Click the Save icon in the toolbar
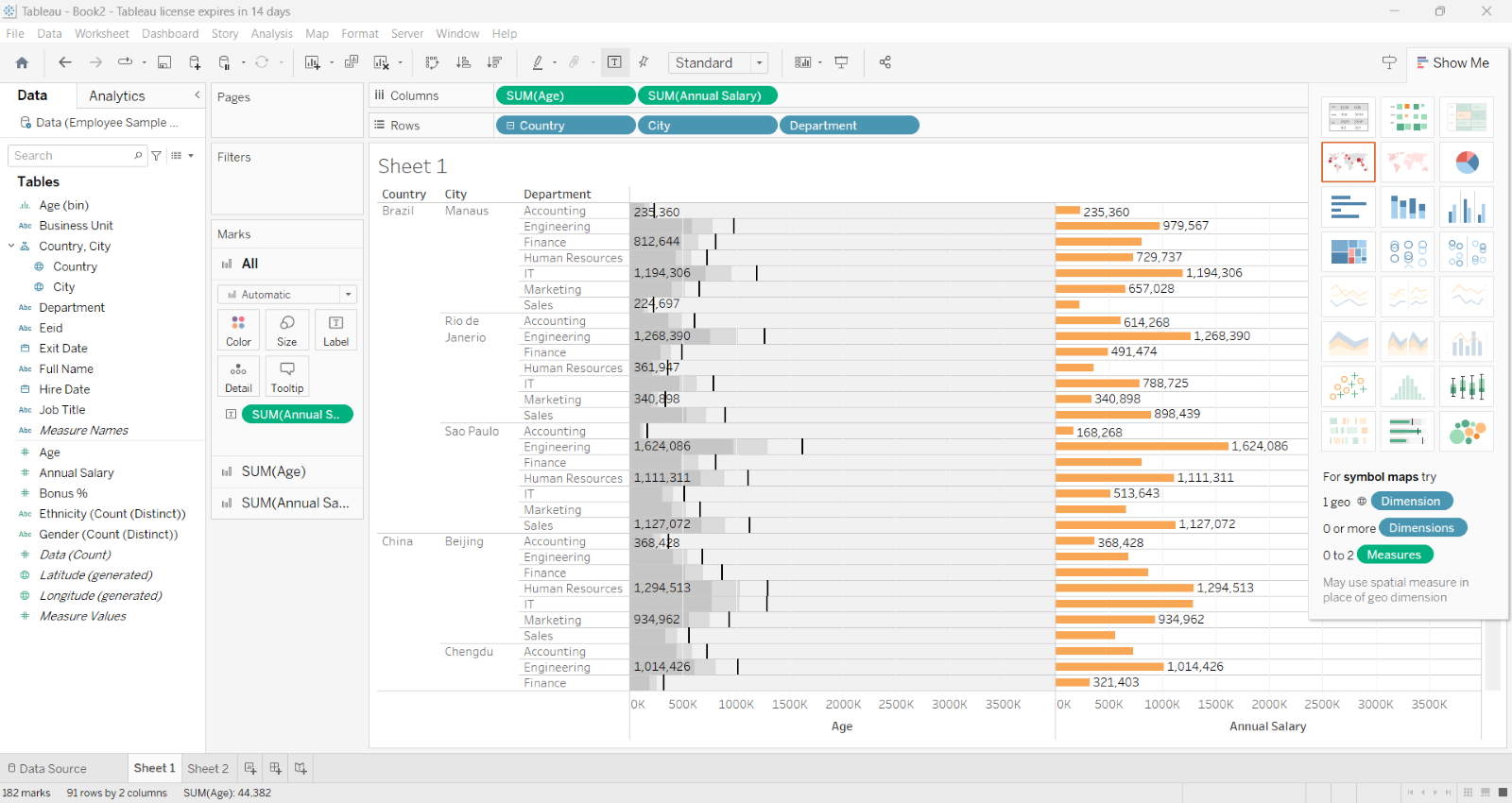Screen dimensions: 1512x803 pos(164,62)
